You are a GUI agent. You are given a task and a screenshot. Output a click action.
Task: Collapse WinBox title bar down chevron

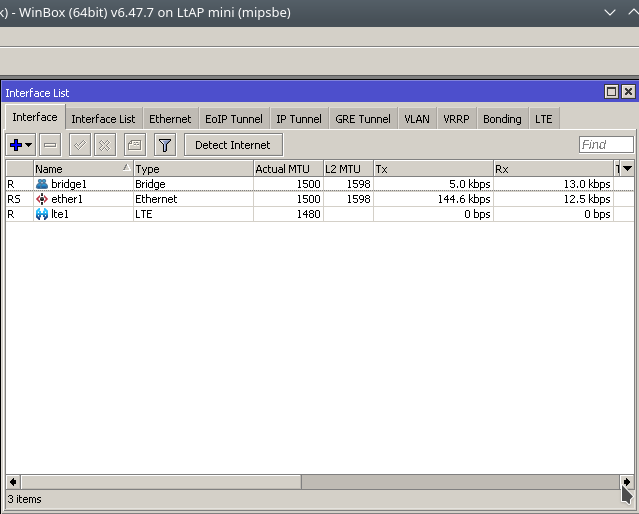tap(610, 12)
